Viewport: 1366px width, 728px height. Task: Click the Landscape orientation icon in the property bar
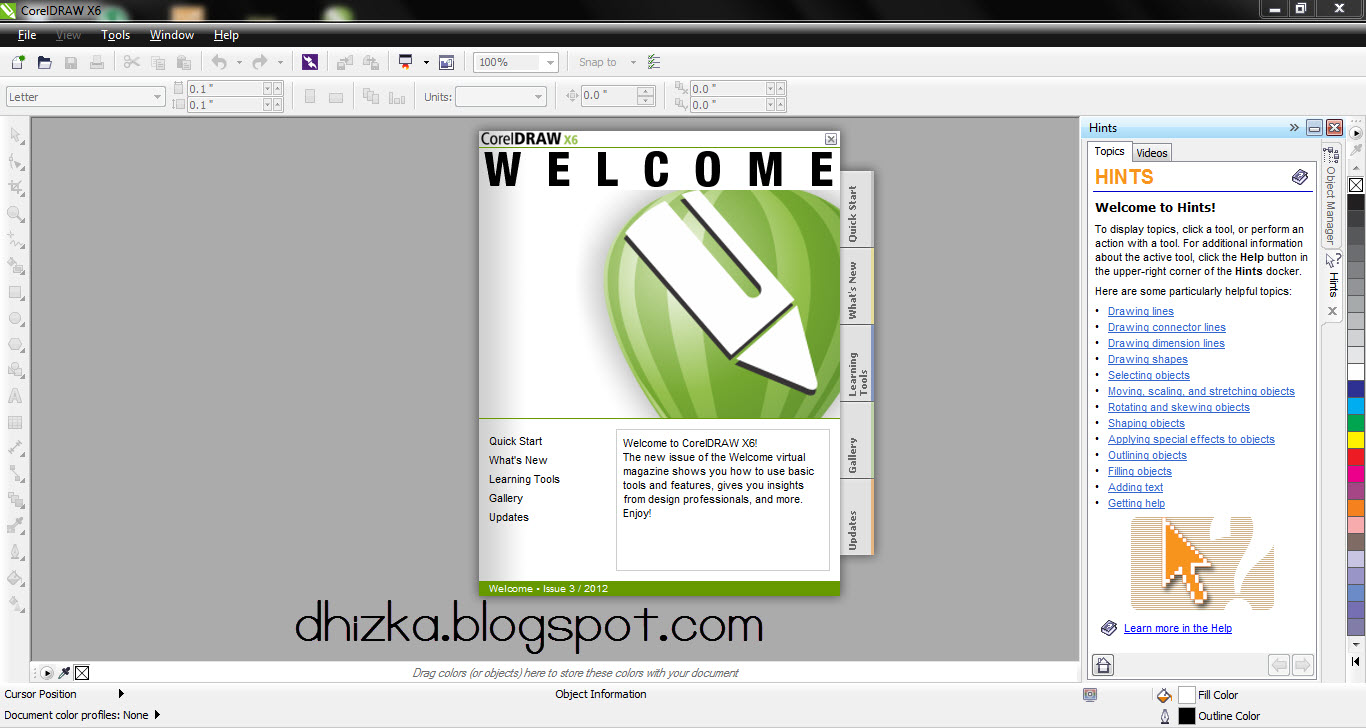click(336, 97)
